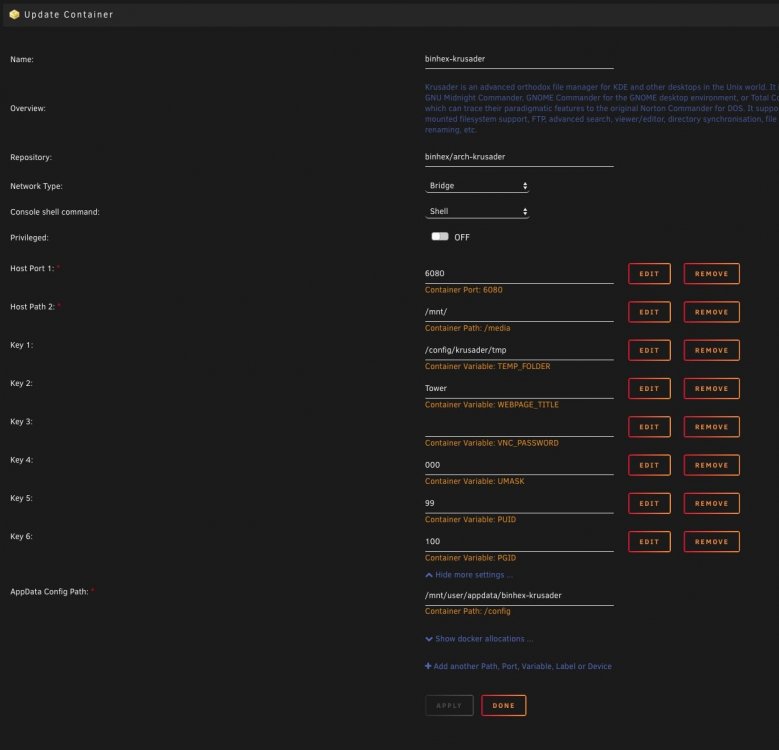Click the Update Container heading

[x=69, y=14]
